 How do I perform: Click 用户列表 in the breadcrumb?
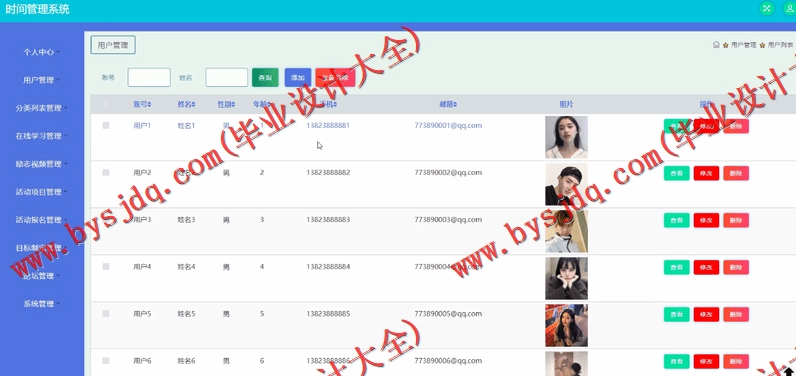pyautogui.click(x=780, y=45)
